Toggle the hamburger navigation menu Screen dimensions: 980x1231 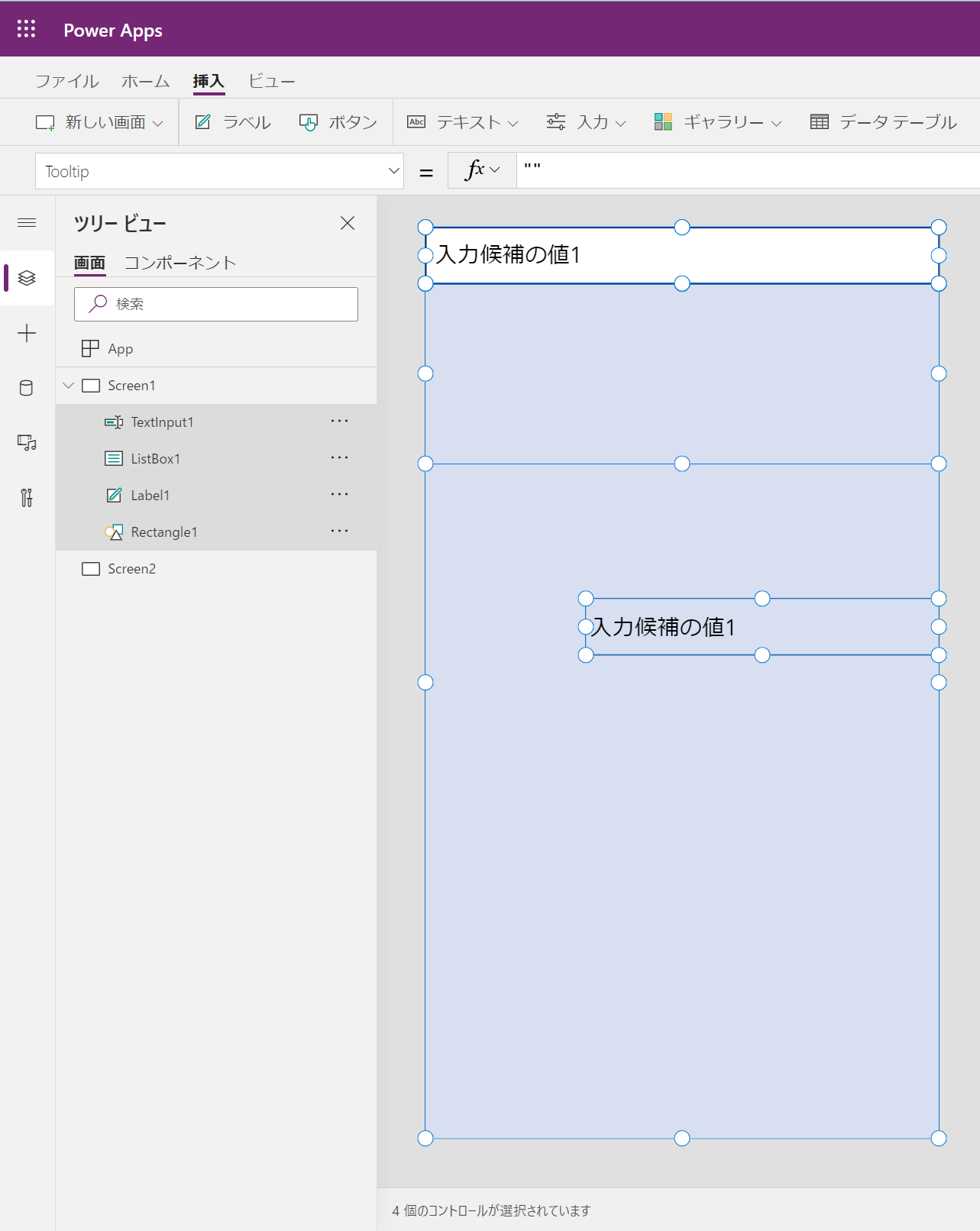click(27, 223)
